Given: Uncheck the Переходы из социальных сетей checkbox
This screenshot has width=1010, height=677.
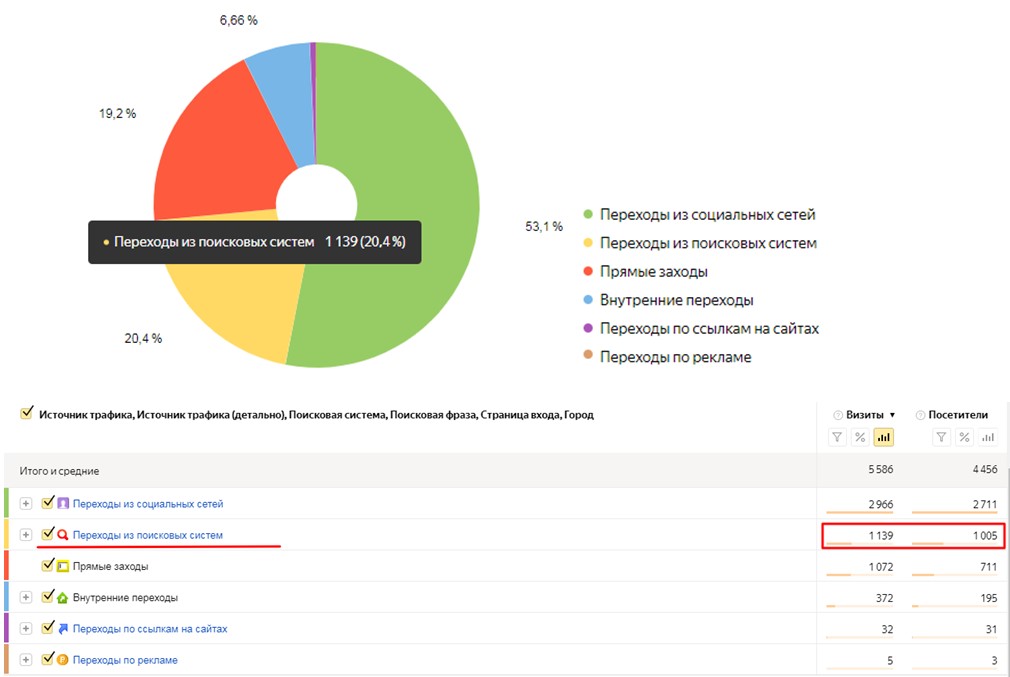Looking at the screenshot, I should point(47,503).
